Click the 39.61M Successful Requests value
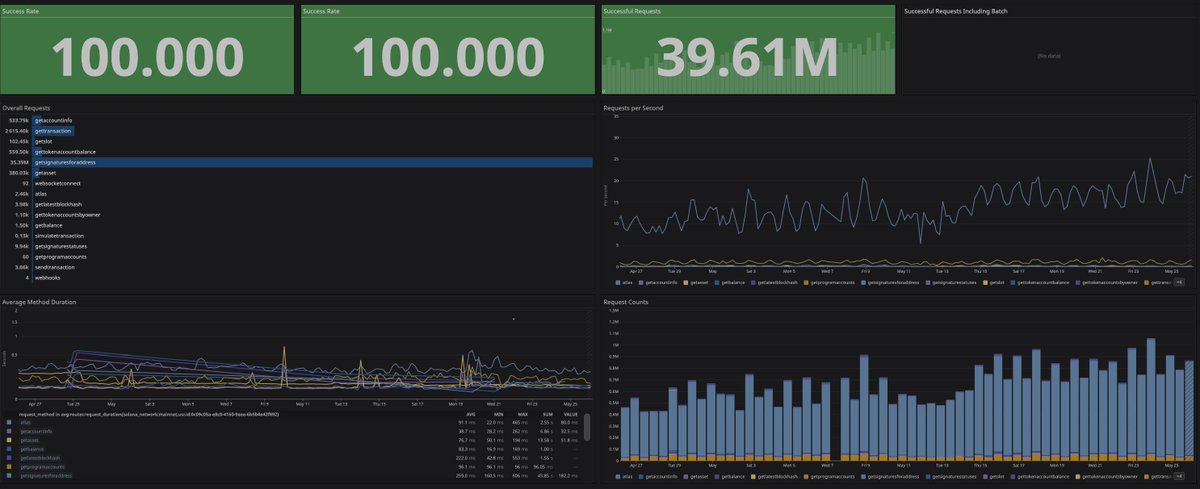1200x489 pixels. [x=747, y=58]
